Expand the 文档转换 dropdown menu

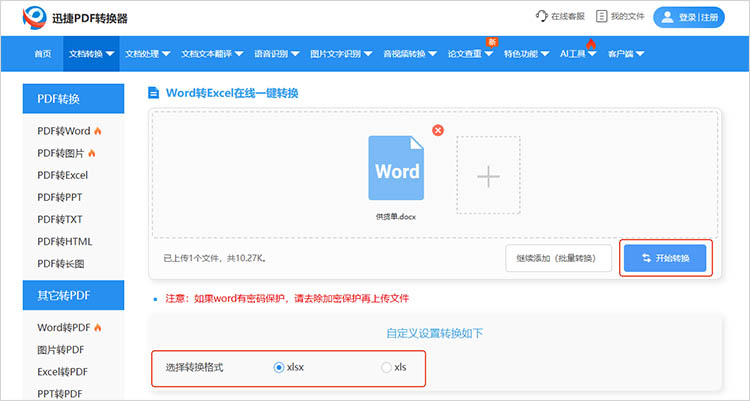(91, 54)
